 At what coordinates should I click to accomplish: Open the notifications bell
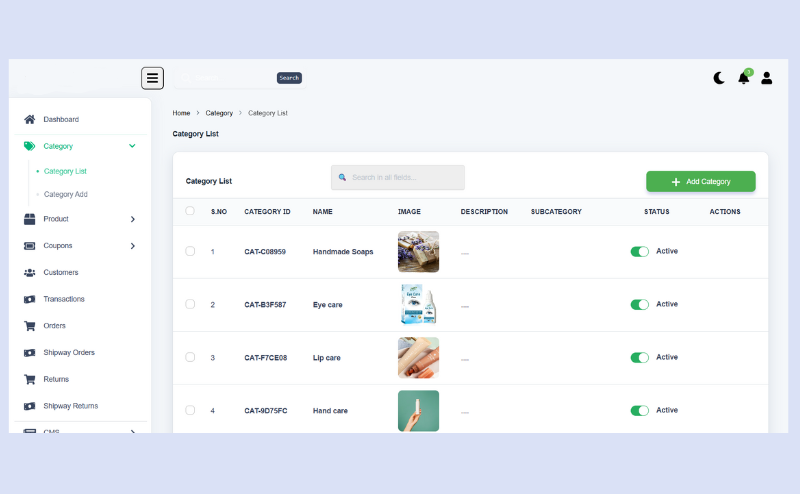tap(743, 78)
